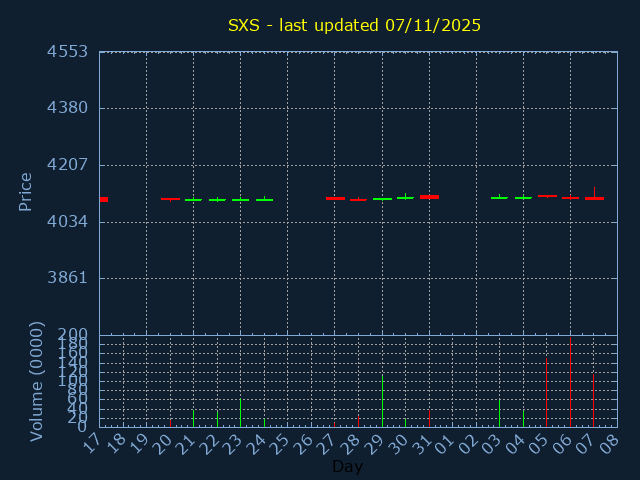The width and height of the screenshot is (640, 480).
Task: Click the tall green volume bar on day 29
Action: tap(382, 400)
